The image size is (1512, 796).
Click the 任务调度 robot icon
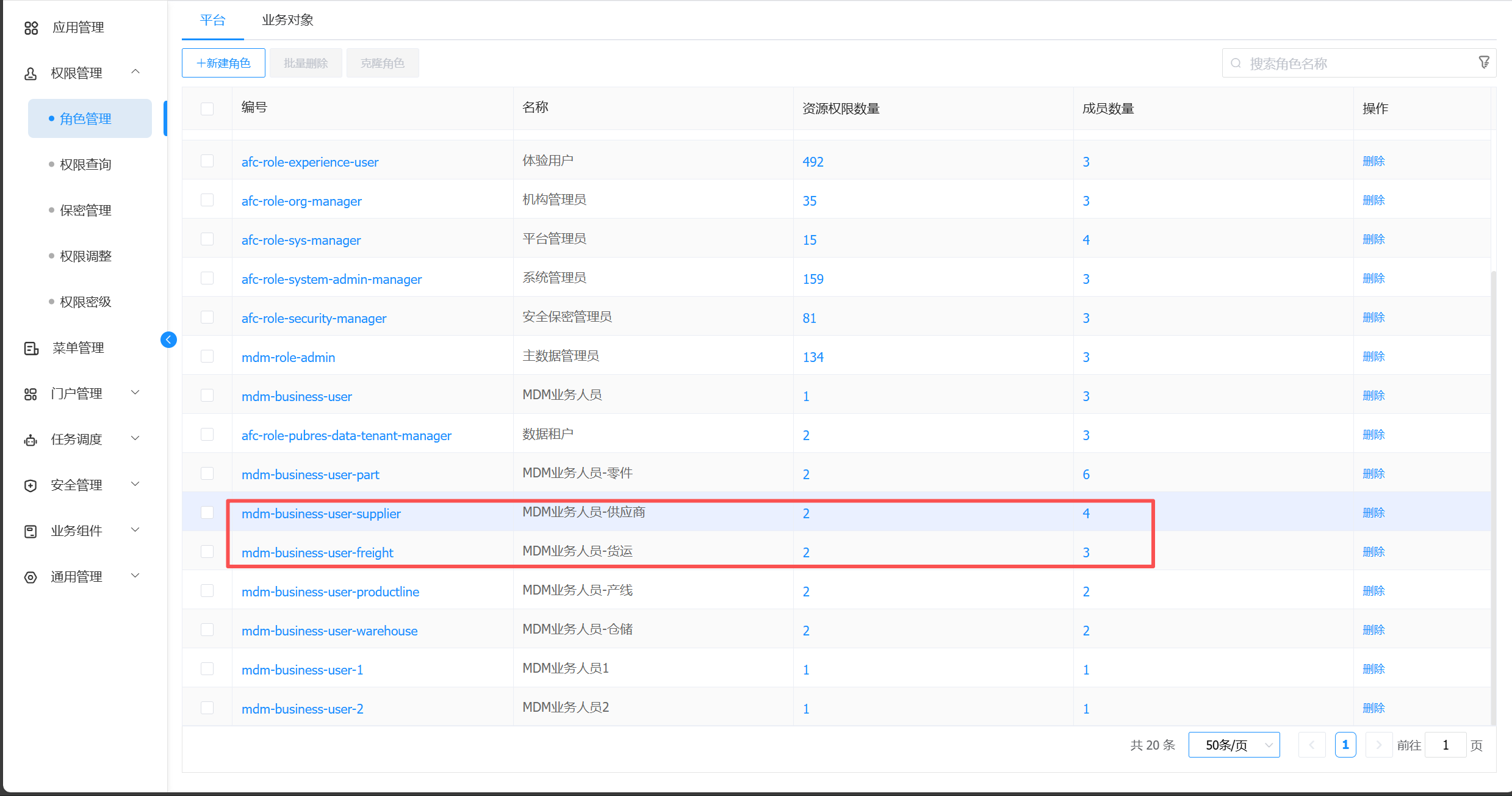point(31,440)
